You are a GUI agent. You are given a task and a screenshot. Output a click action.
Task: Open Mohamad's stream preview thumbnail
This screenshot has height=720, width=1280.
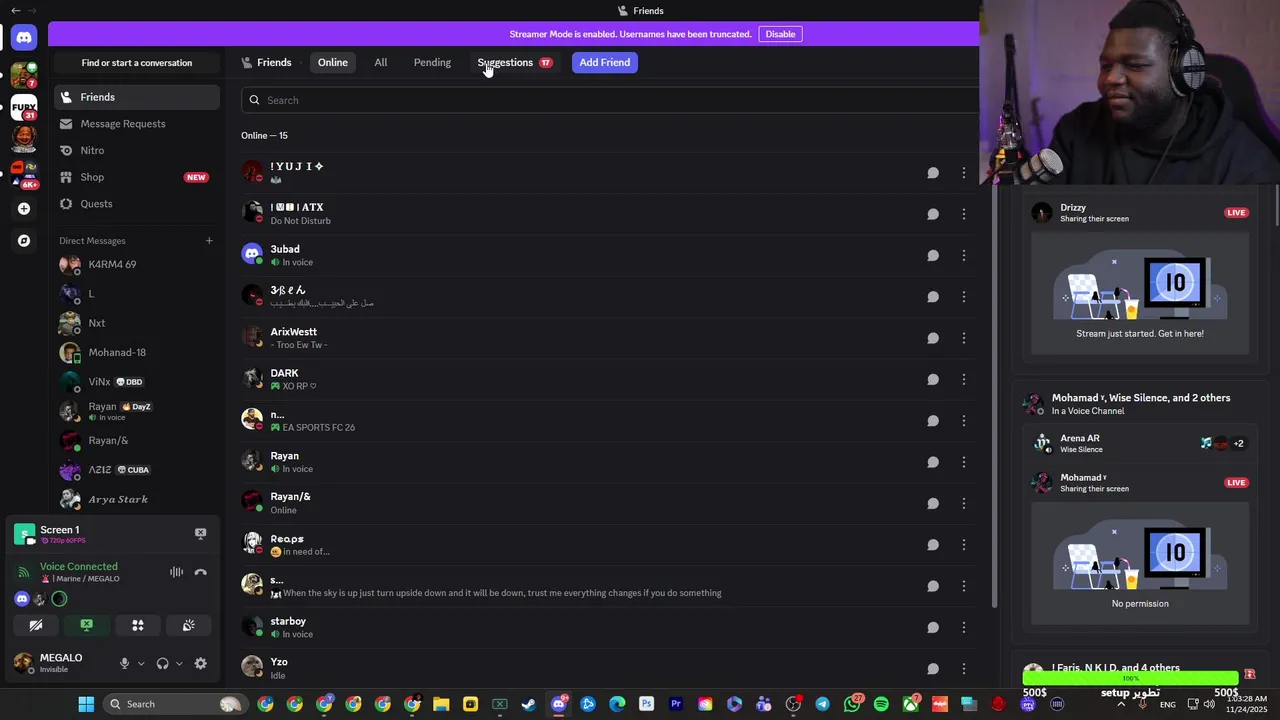1140,564
